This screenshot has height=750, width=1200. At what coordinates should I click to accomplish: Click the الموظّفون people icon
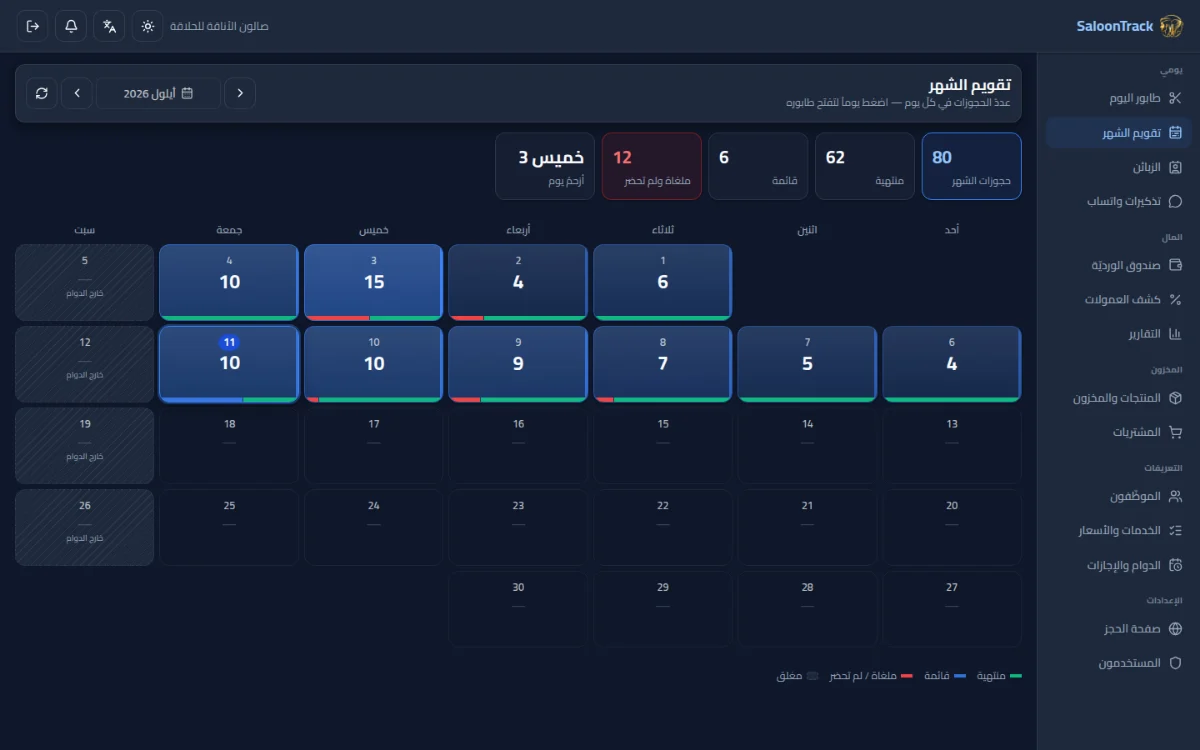pyautogui.click(x=1175, y=496)
